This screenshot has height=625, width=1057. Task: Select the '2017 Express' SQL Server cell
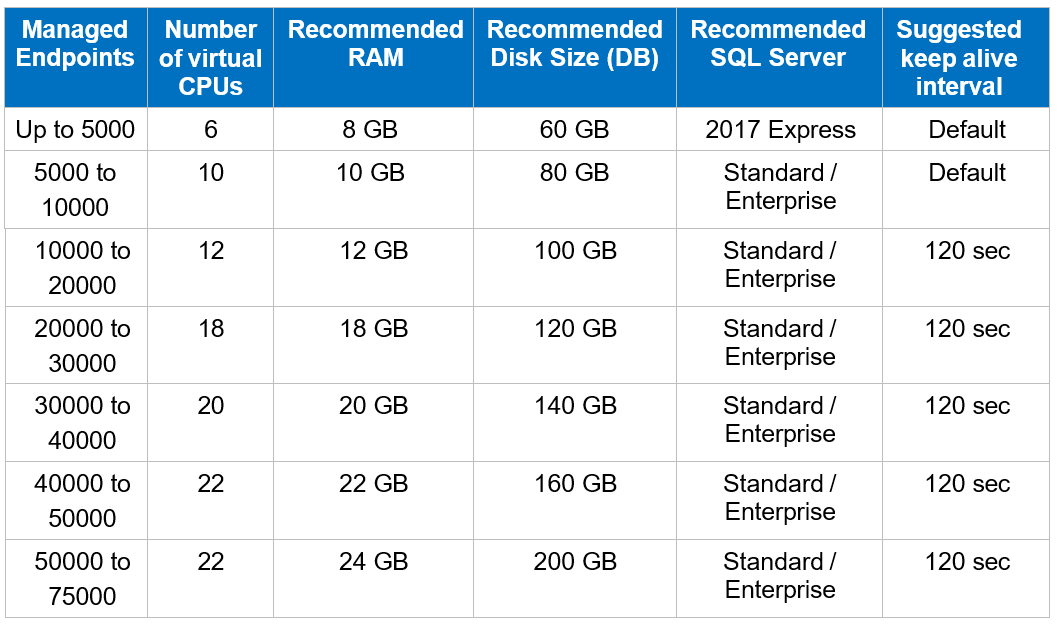click(x=780, y=129)
